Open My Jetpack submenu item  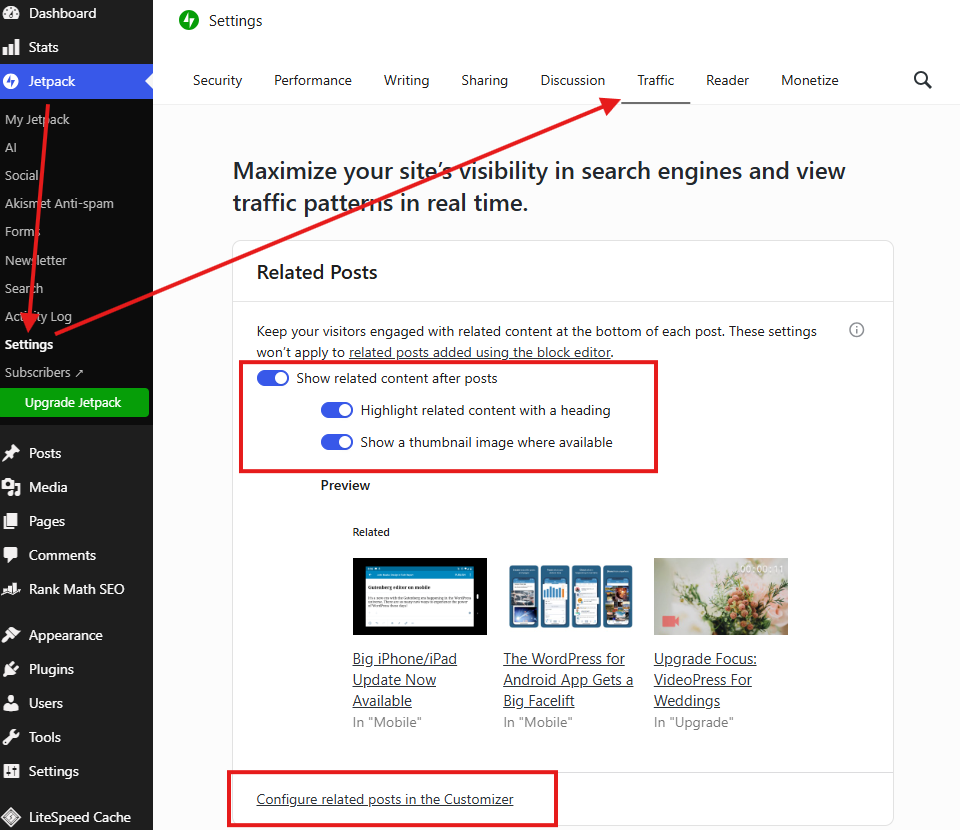pos(37,119)
